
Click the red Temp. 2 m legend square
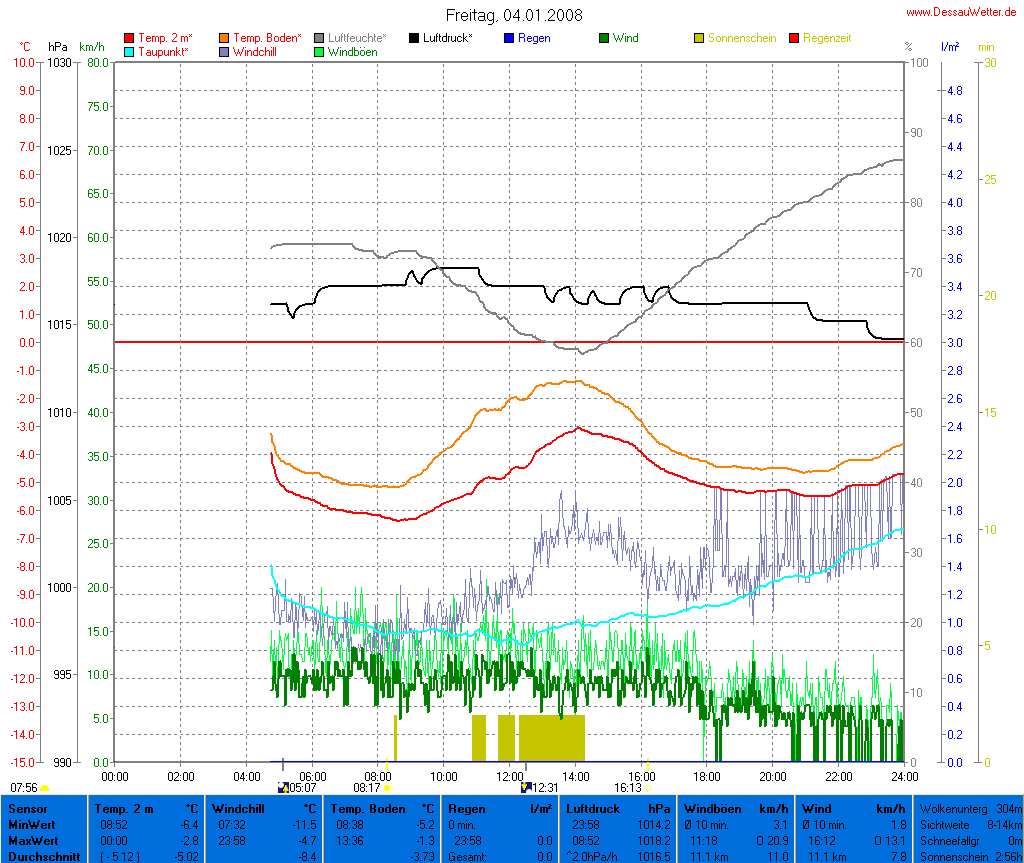click(x=129, y=38)
